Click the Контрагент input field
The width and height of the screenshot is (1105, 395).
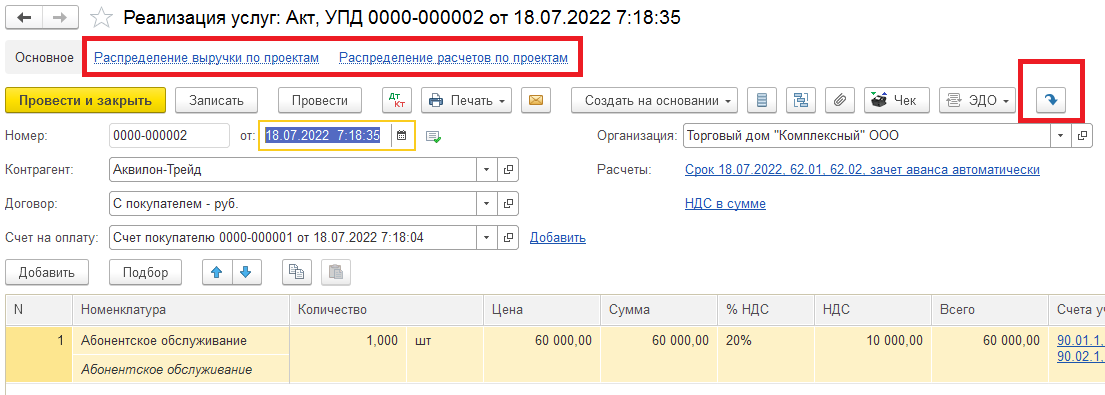[293, 170]
